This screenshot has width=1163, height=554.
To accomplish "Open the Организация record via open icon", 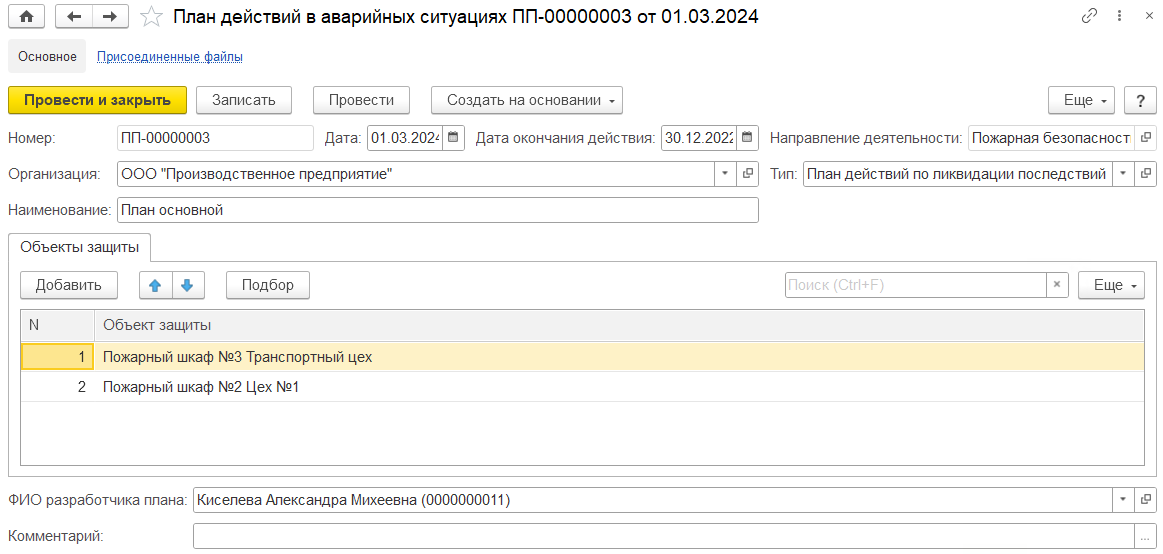I will tap(748, 174).
